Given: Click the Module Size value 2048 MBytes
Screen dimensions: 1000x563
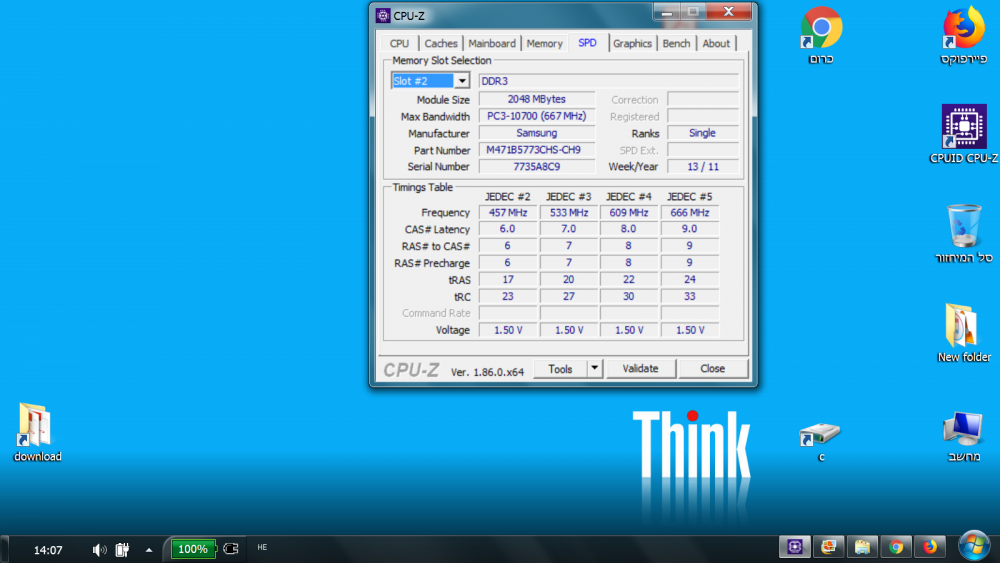Looking at the screenshot, I should click(x=536, y=99).
